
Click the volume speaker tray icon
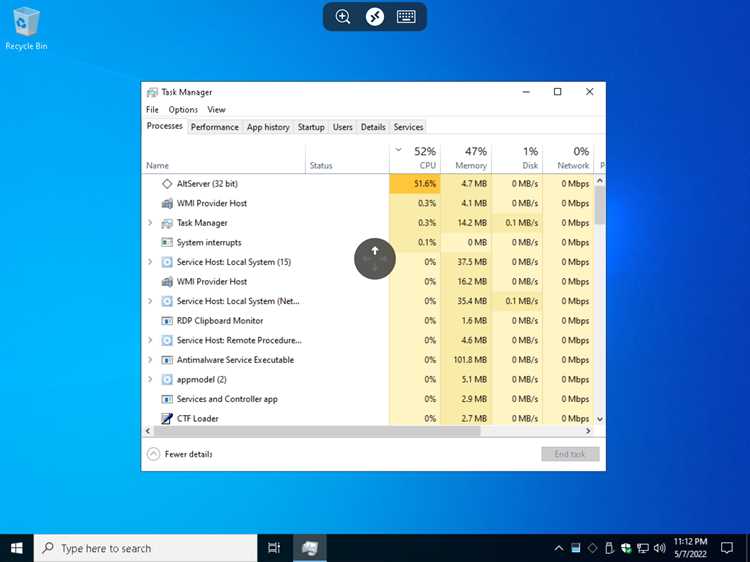tap(660, 548)
